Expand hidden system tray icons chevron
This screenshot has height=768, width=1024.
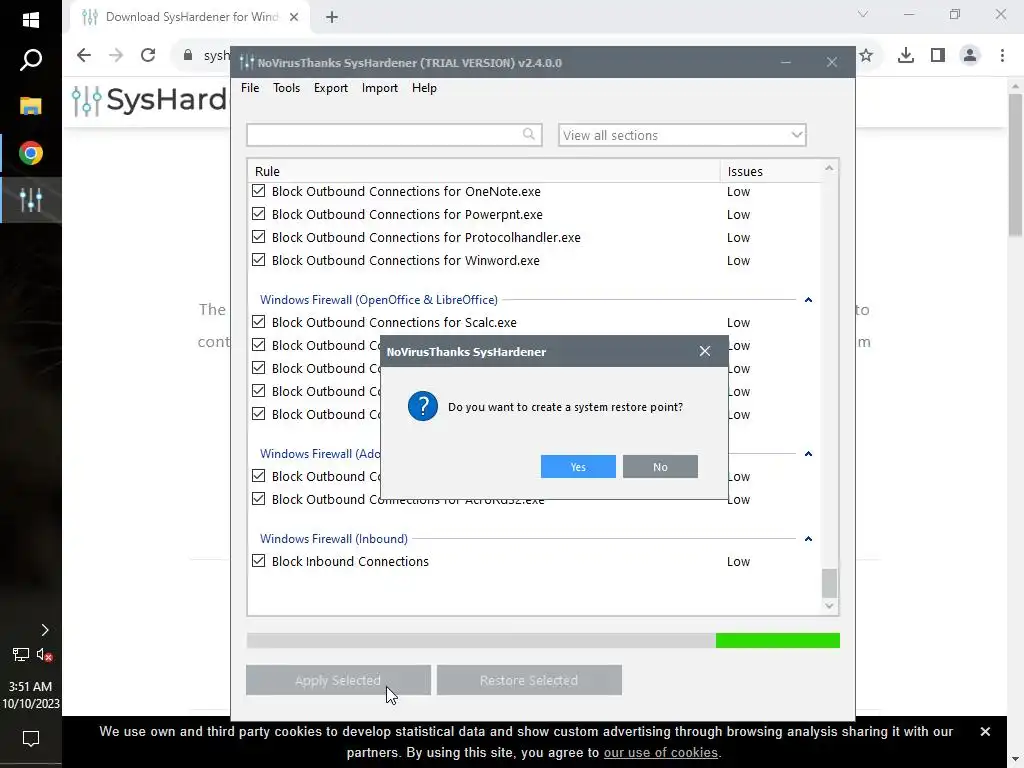[x=45, y=630]
